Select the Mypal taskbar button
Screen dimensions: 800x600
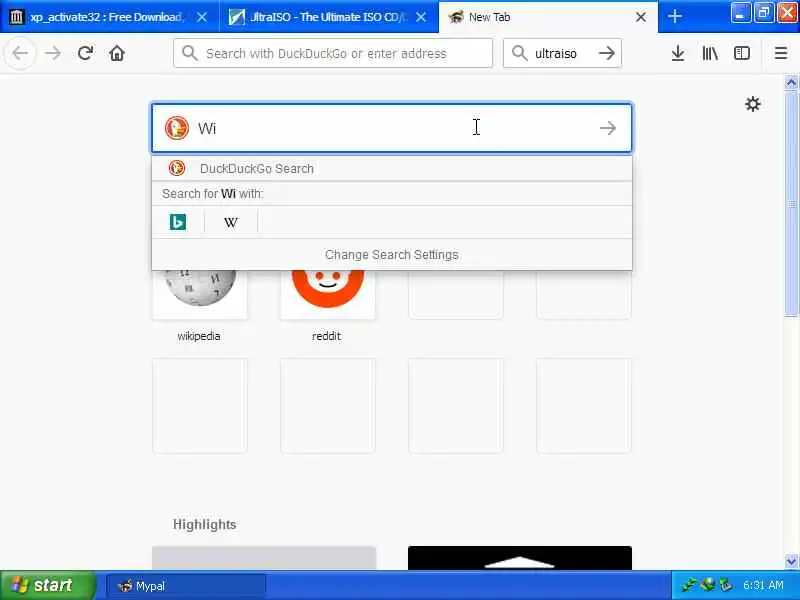186,586
